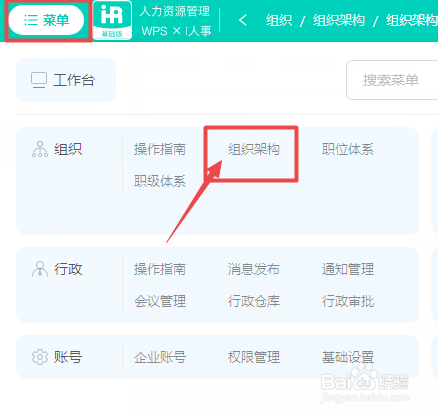Image resolution: width=438 pixels, height=415 pixels.
Task: Open the 职位体系 menu item
Action: [348, 149]
